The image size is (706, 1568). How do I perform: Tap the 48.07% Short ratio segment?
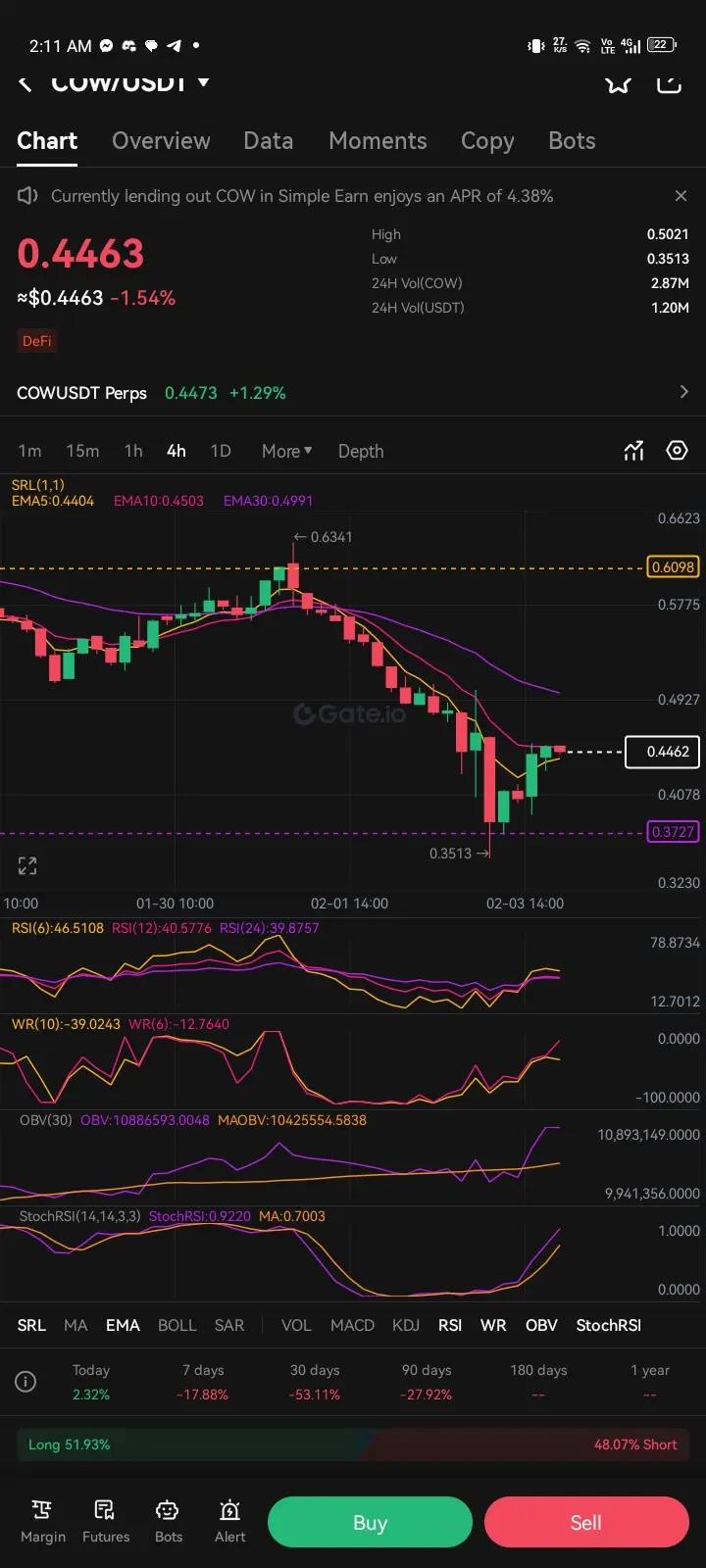coord(529,1445)
